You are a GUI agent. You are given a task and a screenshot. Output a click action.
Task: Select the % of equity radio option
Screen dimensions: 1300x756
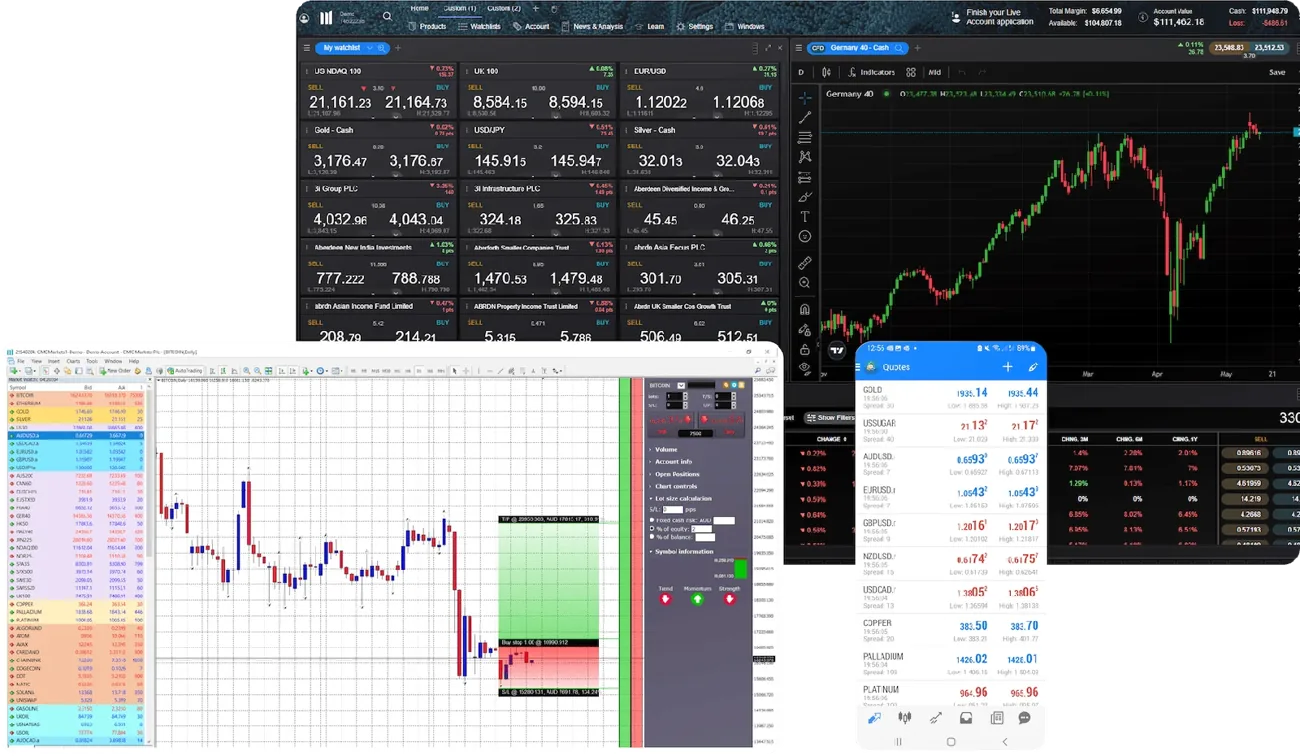[652, 528]
